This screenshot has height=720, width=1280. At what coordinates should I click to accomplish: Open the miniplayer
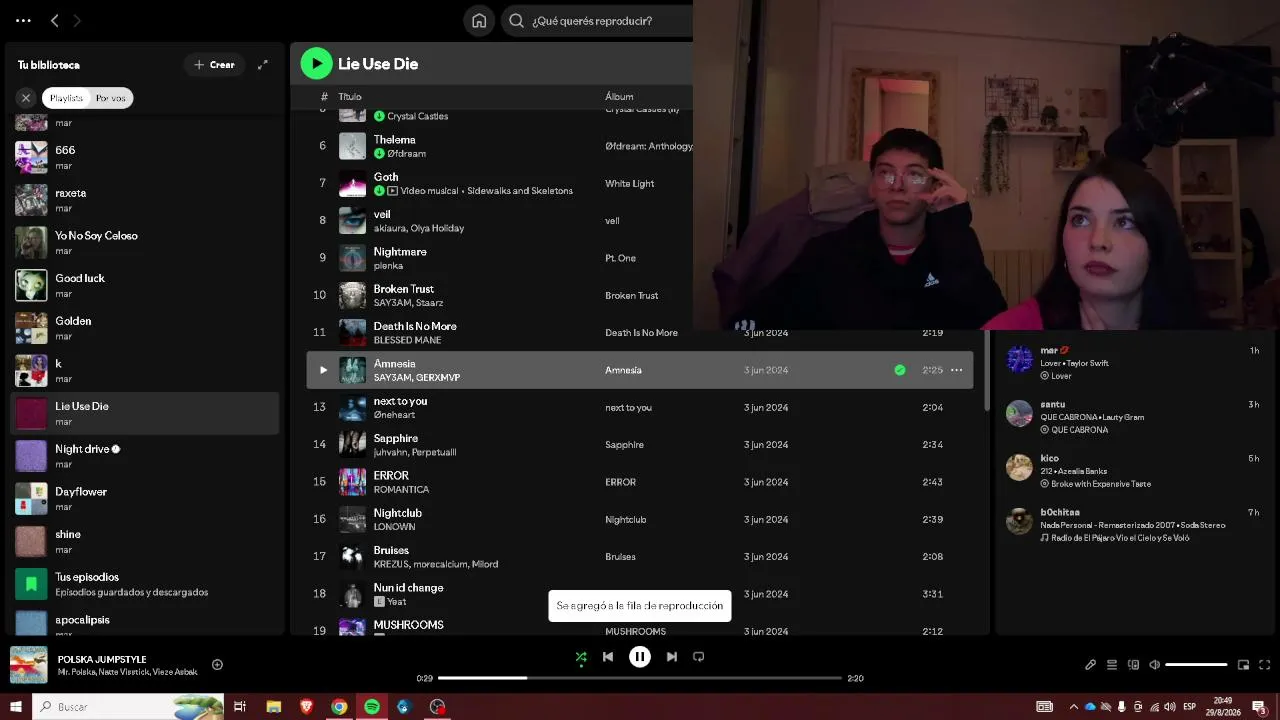1244,665
